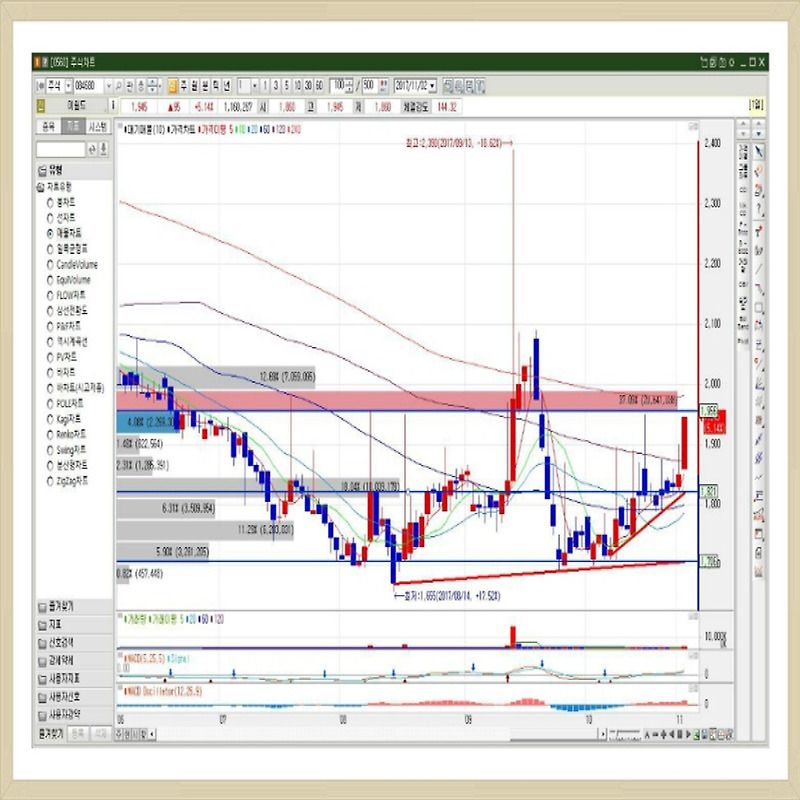
Task: Open the 주식 market type dropdown
Action: [68, 86]
